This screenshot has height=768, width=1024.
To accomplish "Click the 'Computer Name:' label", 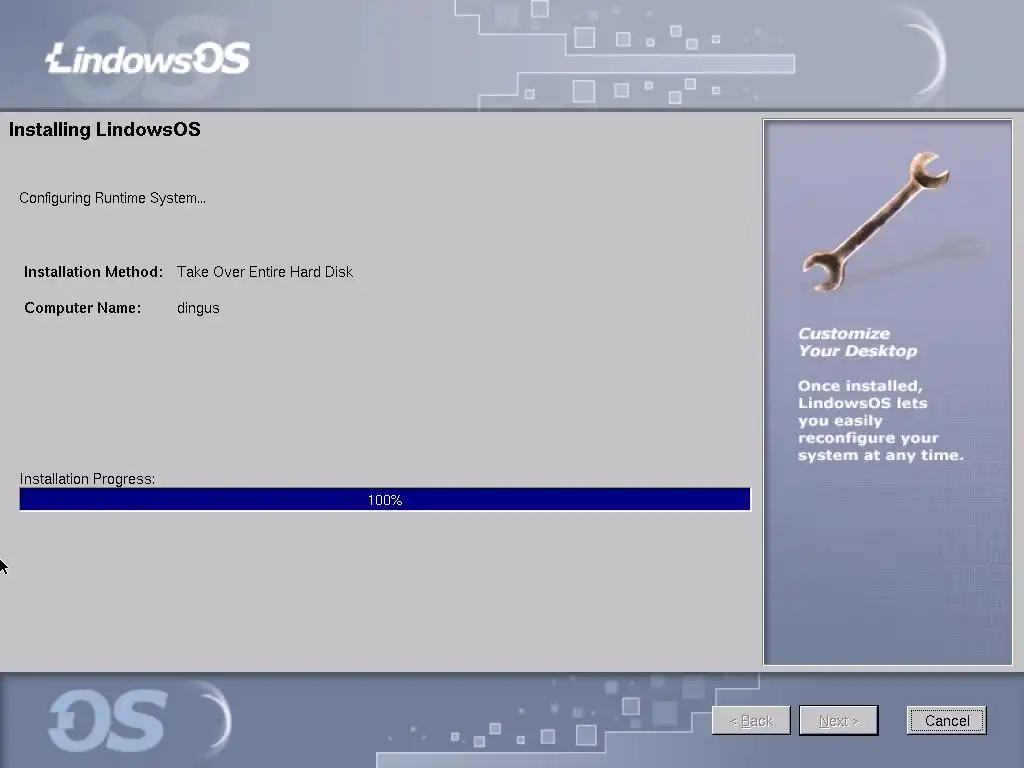I will (82, 308).
